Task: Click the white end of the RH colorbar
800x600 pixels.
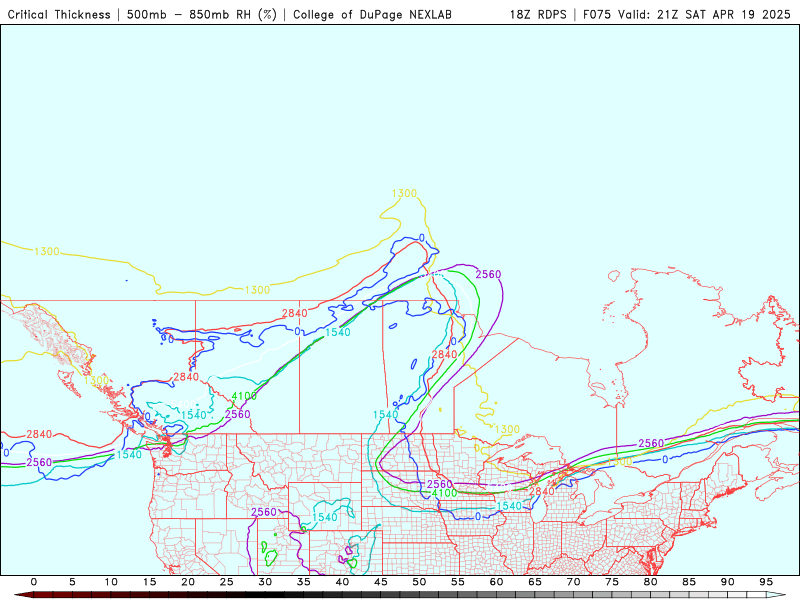Action: coord(777,595)
